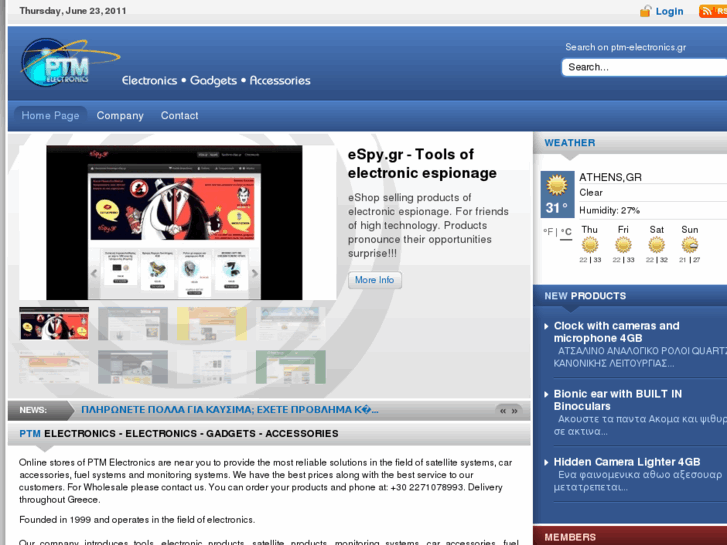Click the Thu forecast sun icon
Screen dimensions: 727x545
click(x=590, y=244)
